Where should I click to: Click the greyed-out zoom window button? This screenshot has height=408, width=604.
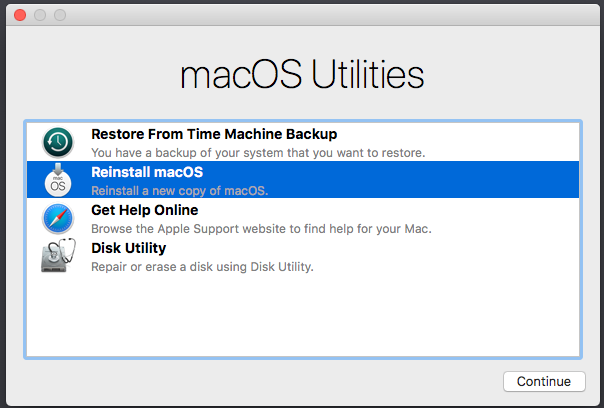(x=60, y=15)
